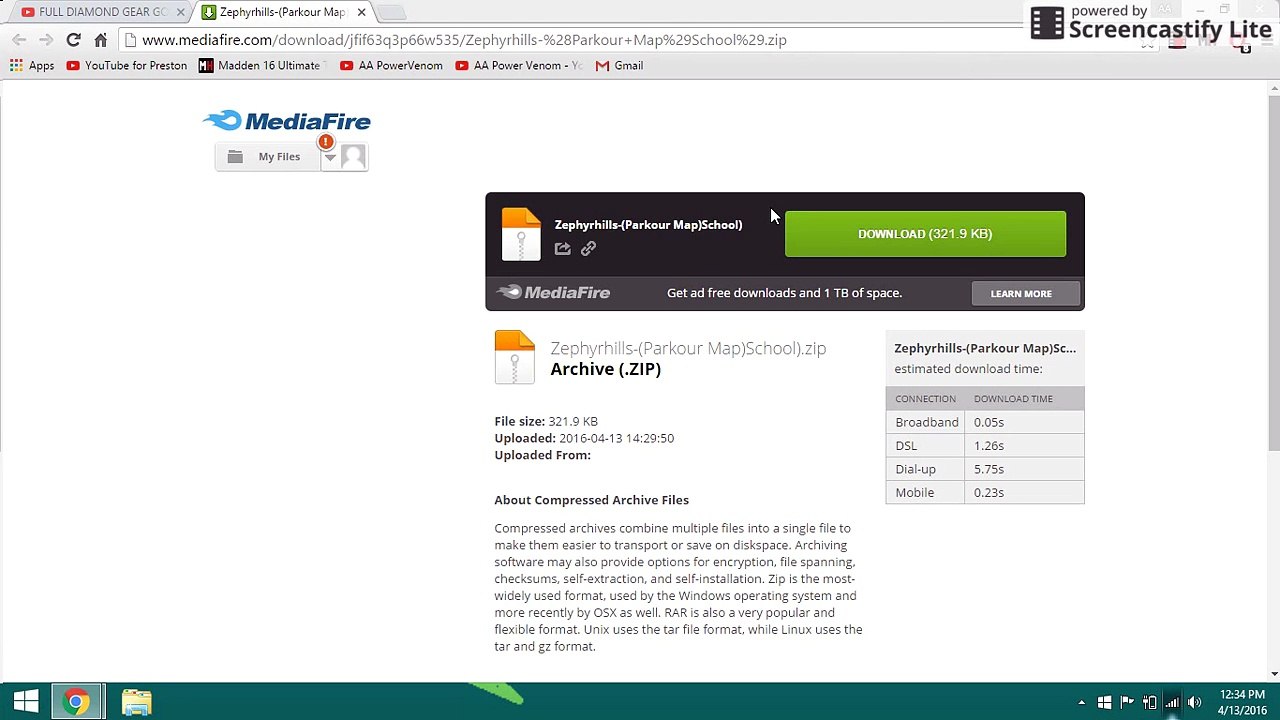Click the Zephyrhills-(Parkour Map)School) title in dark banner

pos(648,225)
